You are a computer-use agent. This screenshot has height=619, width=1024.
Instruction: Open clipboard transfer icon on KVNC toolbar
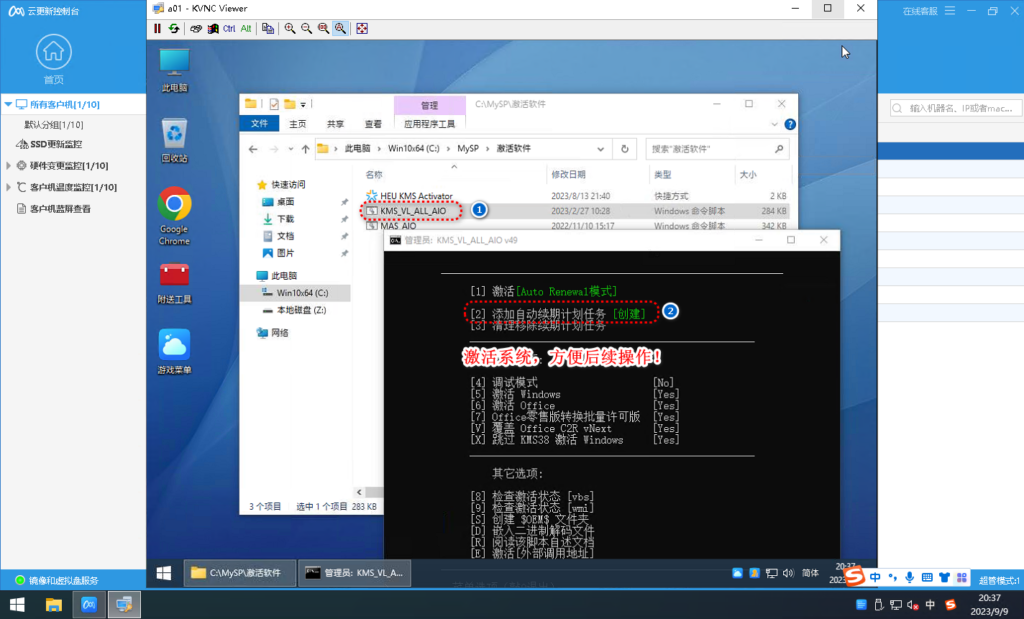pos(268,28)
